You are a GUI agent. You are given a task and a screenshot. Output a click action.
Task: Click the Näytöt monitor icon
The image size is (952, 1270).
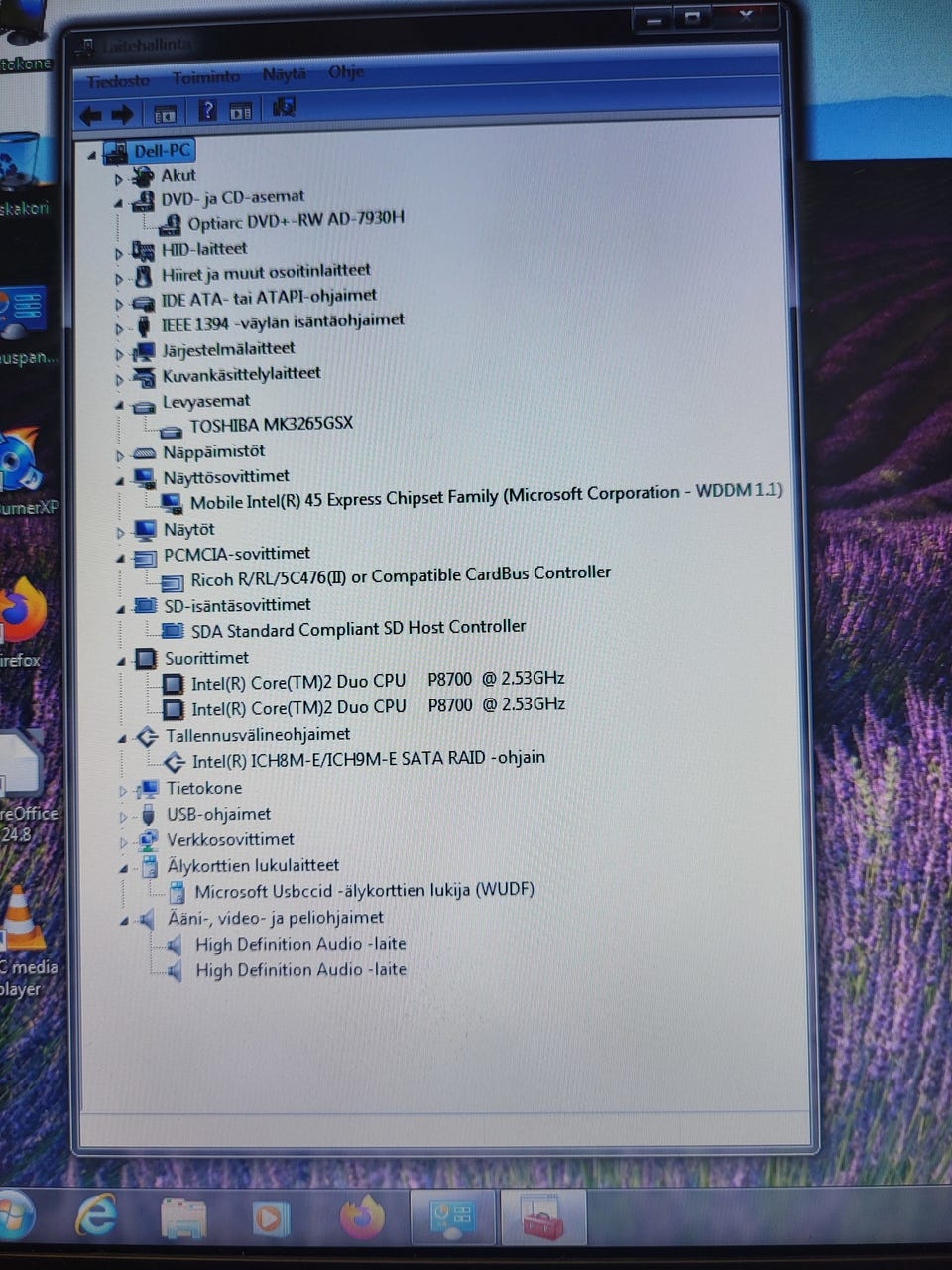(146, 530)
